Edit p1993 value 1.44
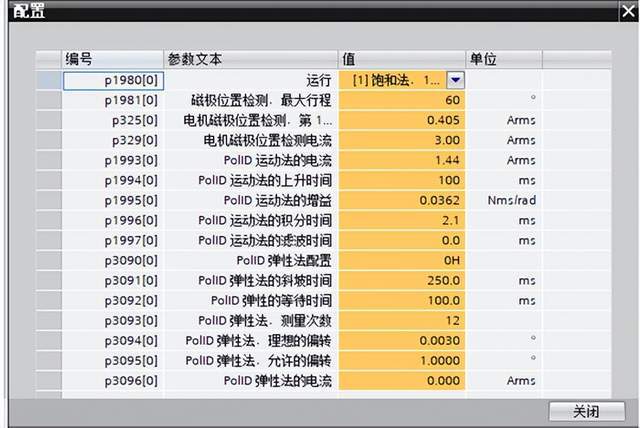The image size is (640, 428). (402, 160)
